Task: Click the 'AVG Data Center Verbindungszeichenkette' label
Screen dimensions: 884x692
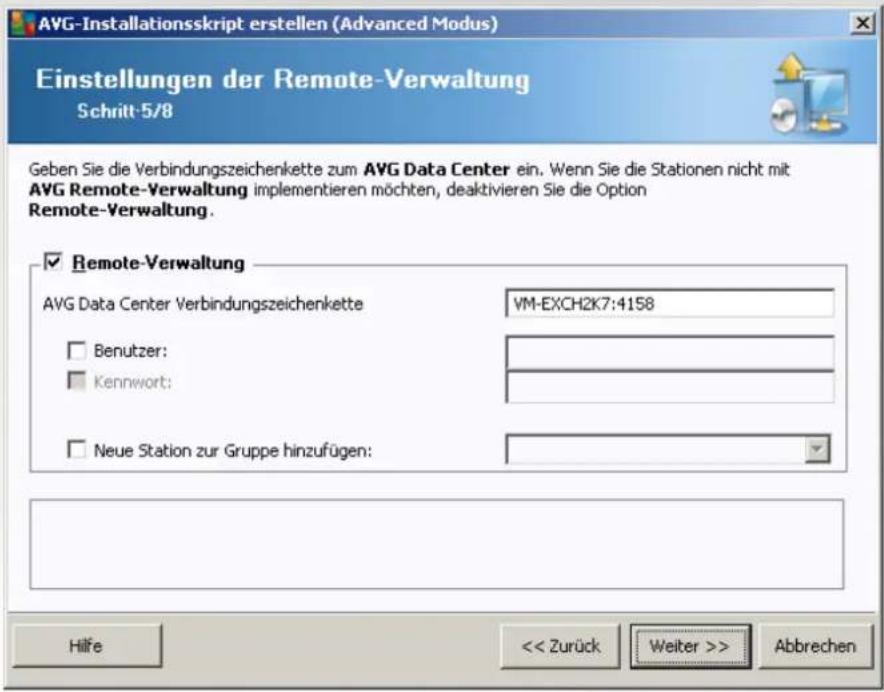Action: click(203, 304)
